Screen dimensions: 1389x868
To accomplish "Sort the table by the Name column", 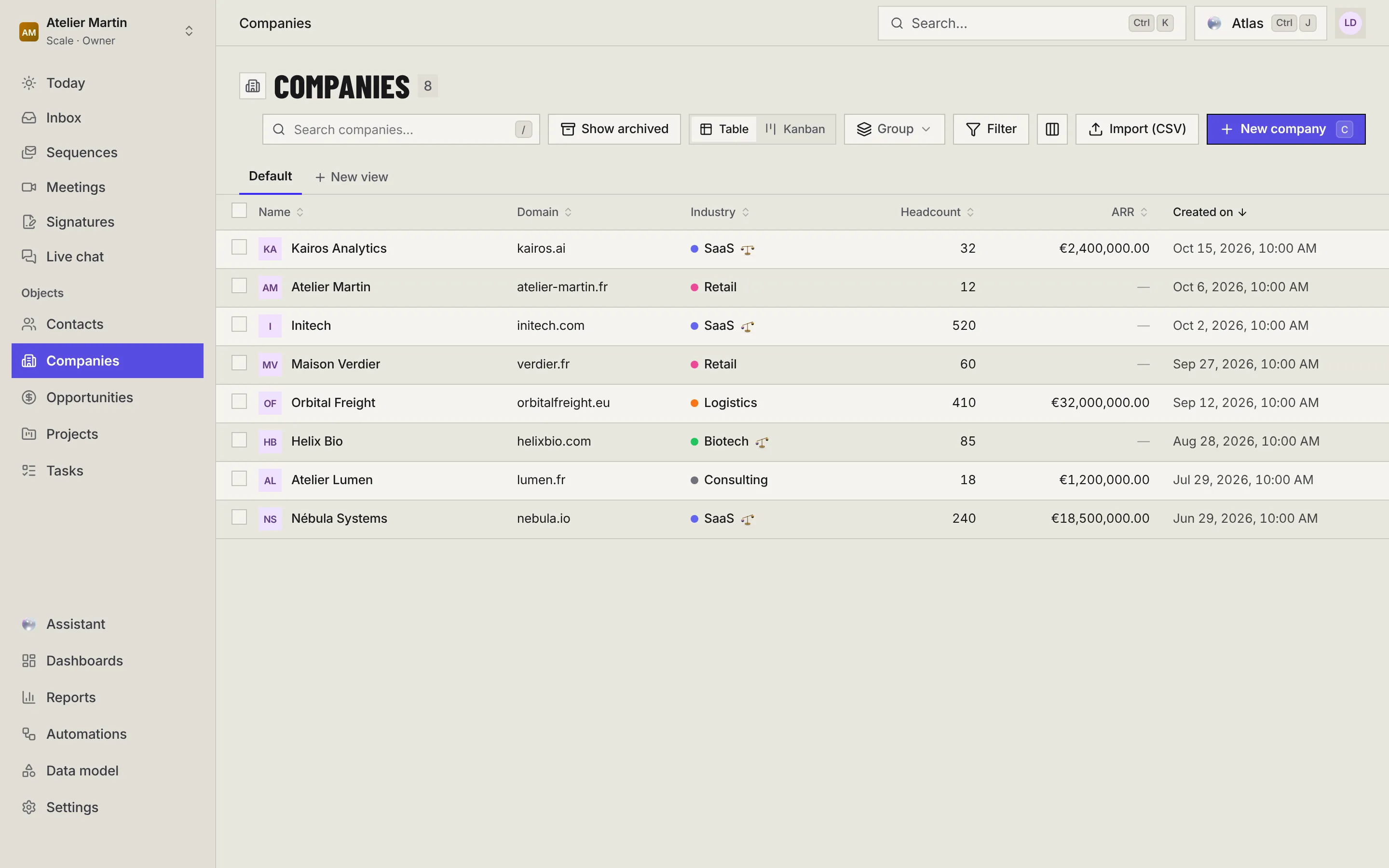I will pos(281,212).
